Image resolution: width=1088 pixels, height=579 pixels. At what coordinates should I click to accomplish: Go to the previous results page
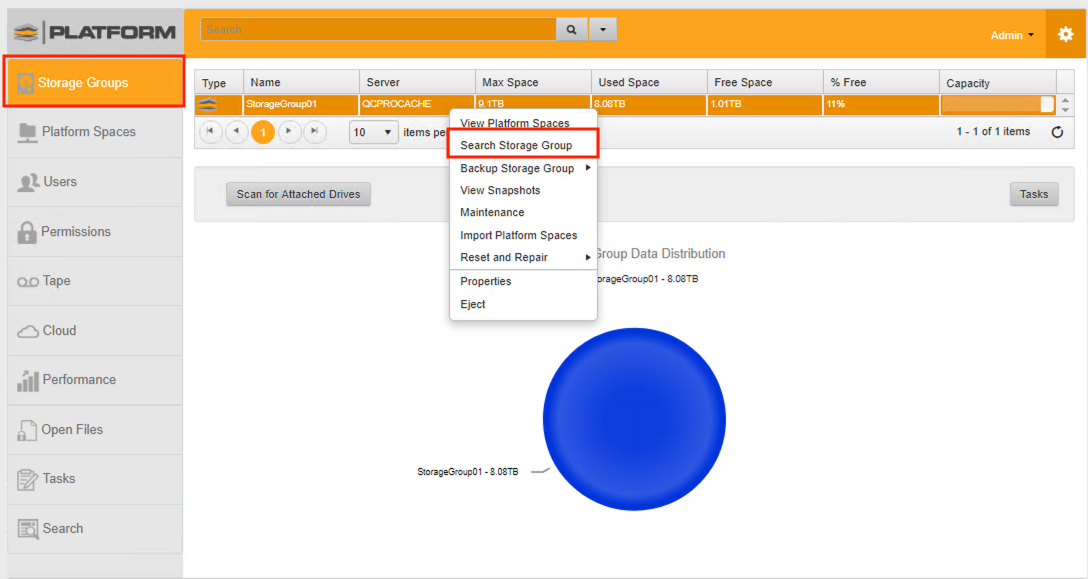click(236, 132)
